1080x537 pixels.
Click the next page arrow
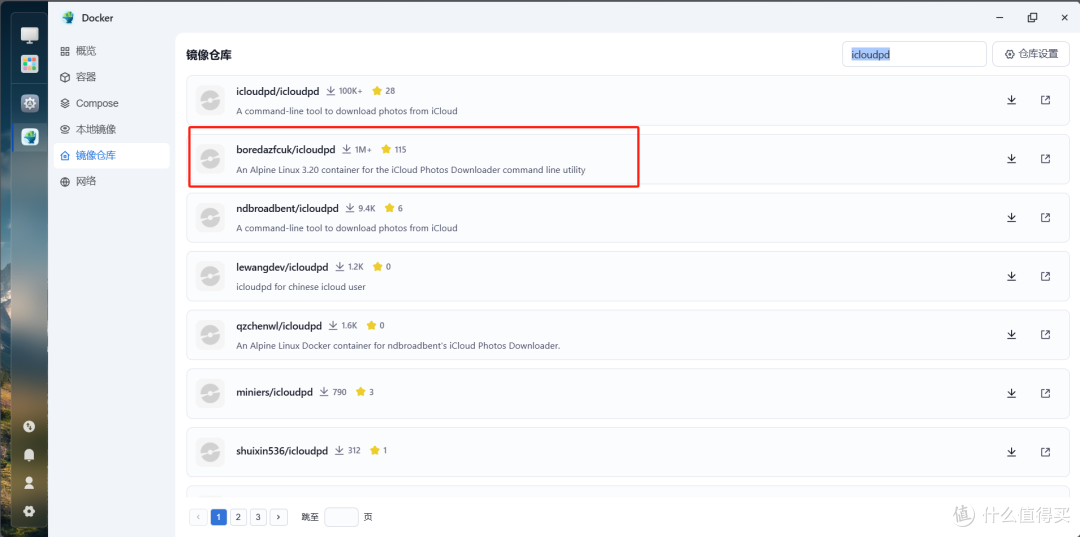point(278,517)
